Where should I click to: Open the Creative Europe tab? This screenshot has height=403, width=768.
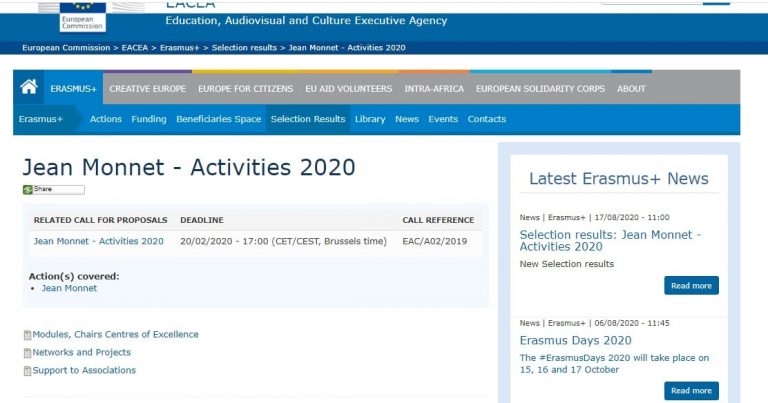[147, 89]
